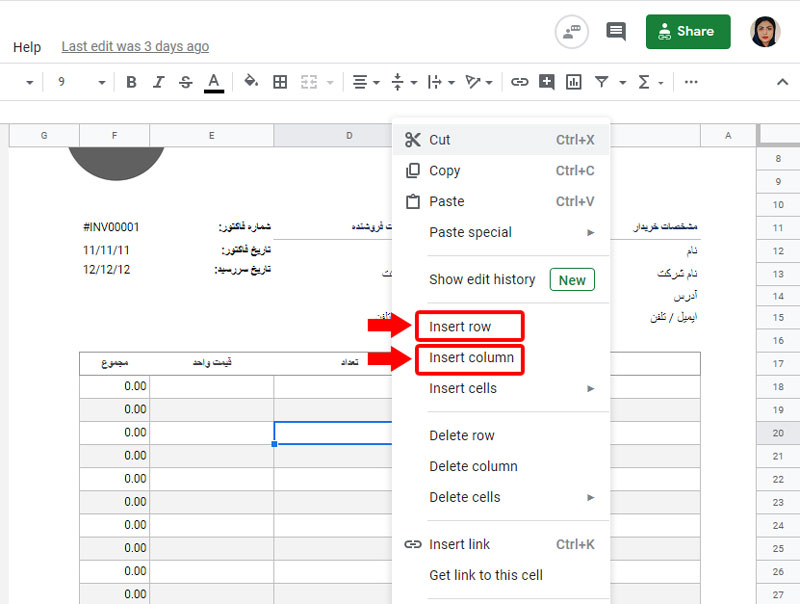Open the 'Last edit was 3 days ago' link

[135, 47]
